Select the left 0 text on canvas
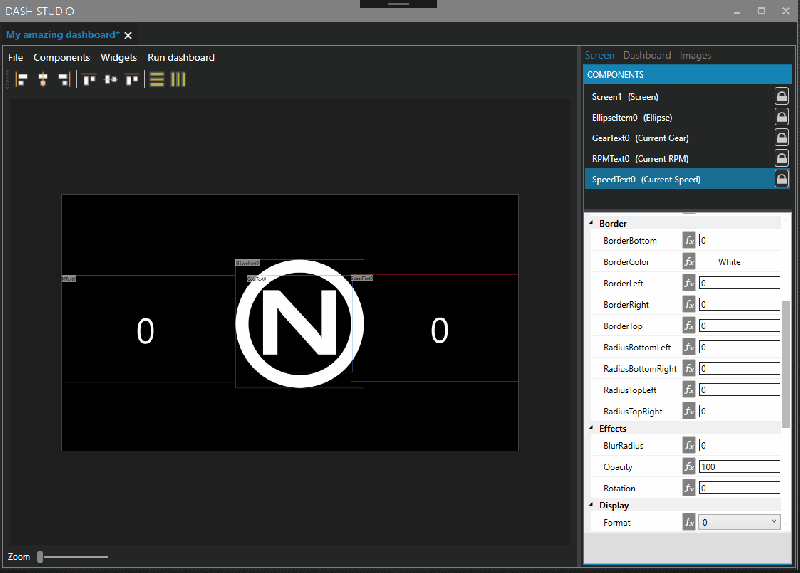This screenshot has width=800, height=573. (145, 331)
